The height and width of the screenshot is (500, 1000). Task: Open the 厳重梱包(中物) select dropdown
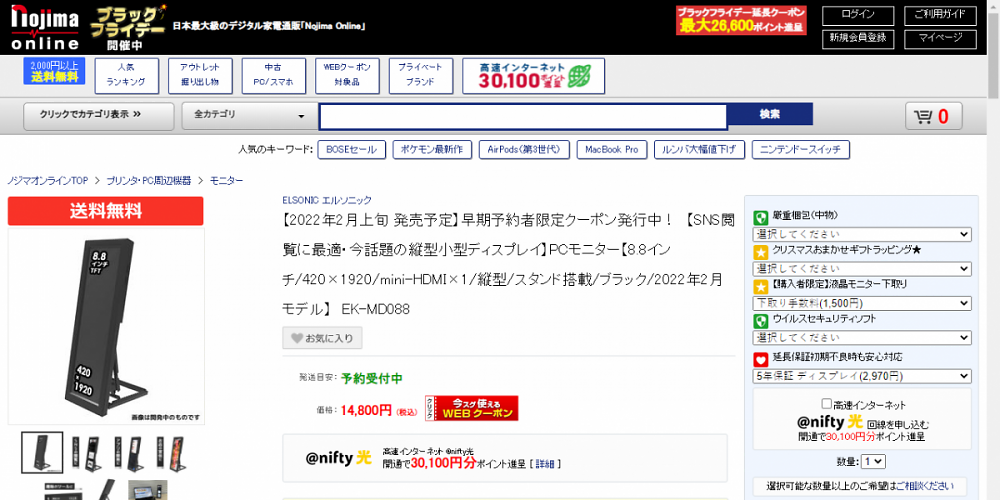(862, 234)
